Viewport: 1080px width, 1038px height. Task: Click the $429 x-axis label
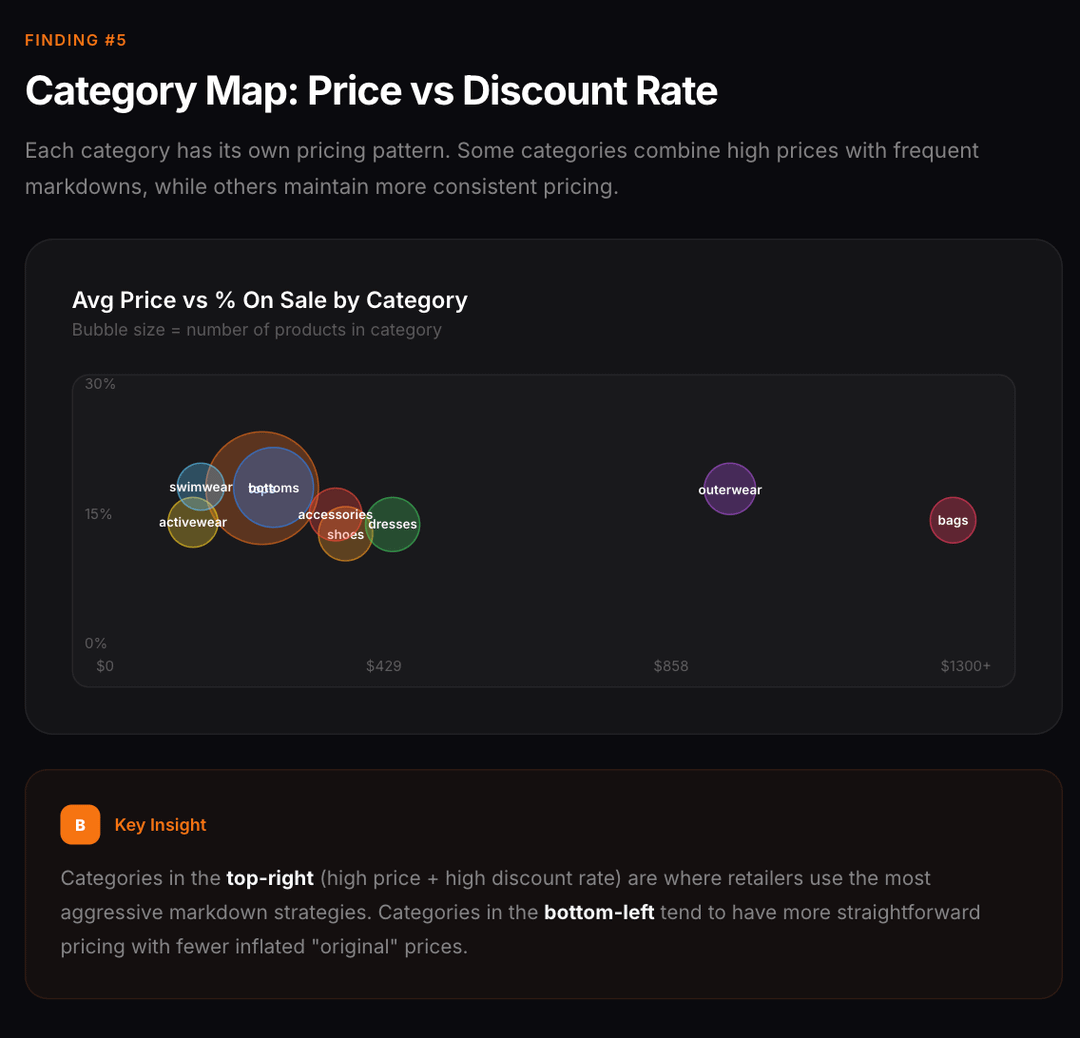pyautogui.click(x=384, y=666)
